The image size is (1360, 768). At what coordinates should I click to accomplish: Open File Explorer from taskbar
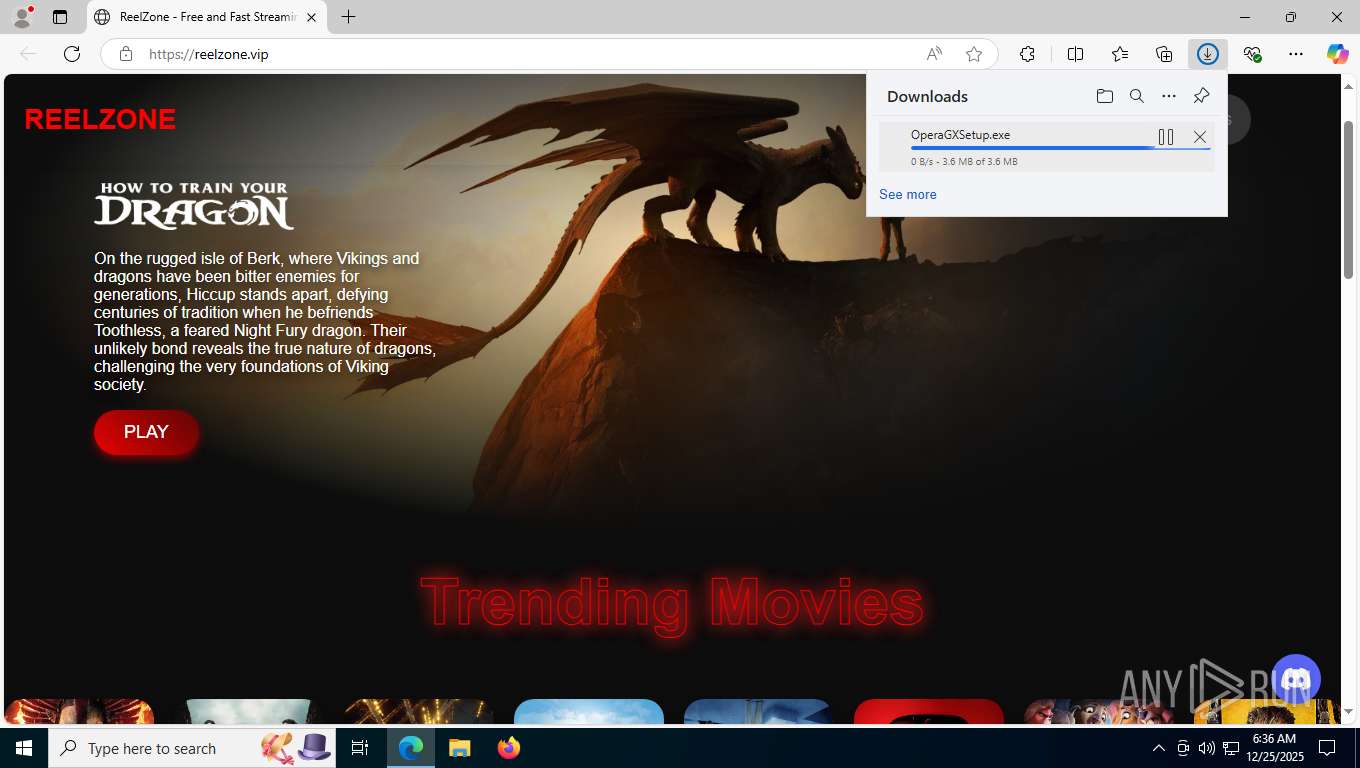click(459, 748)
